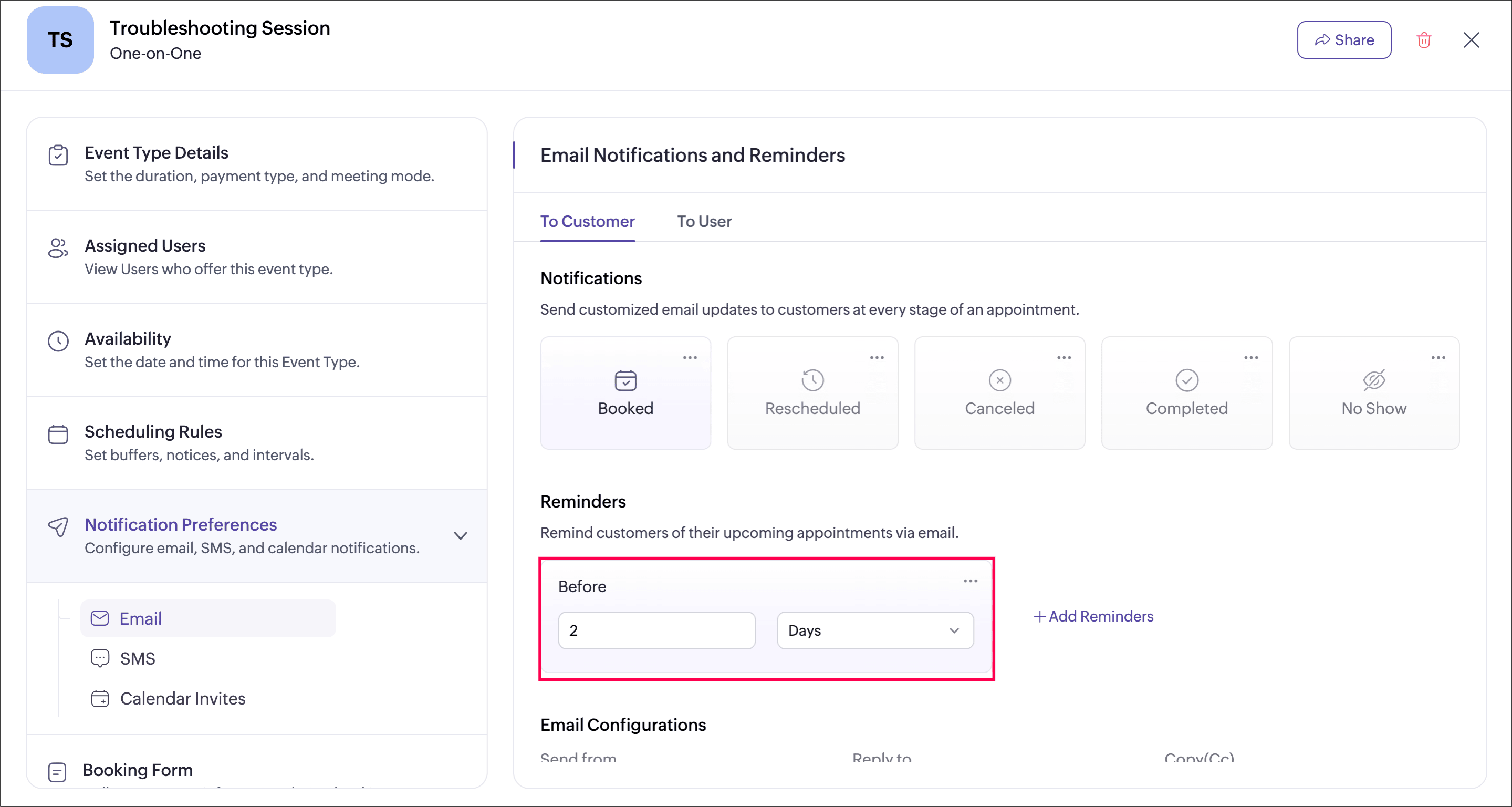Select the Rescheduled notification card

click(812, 394)
